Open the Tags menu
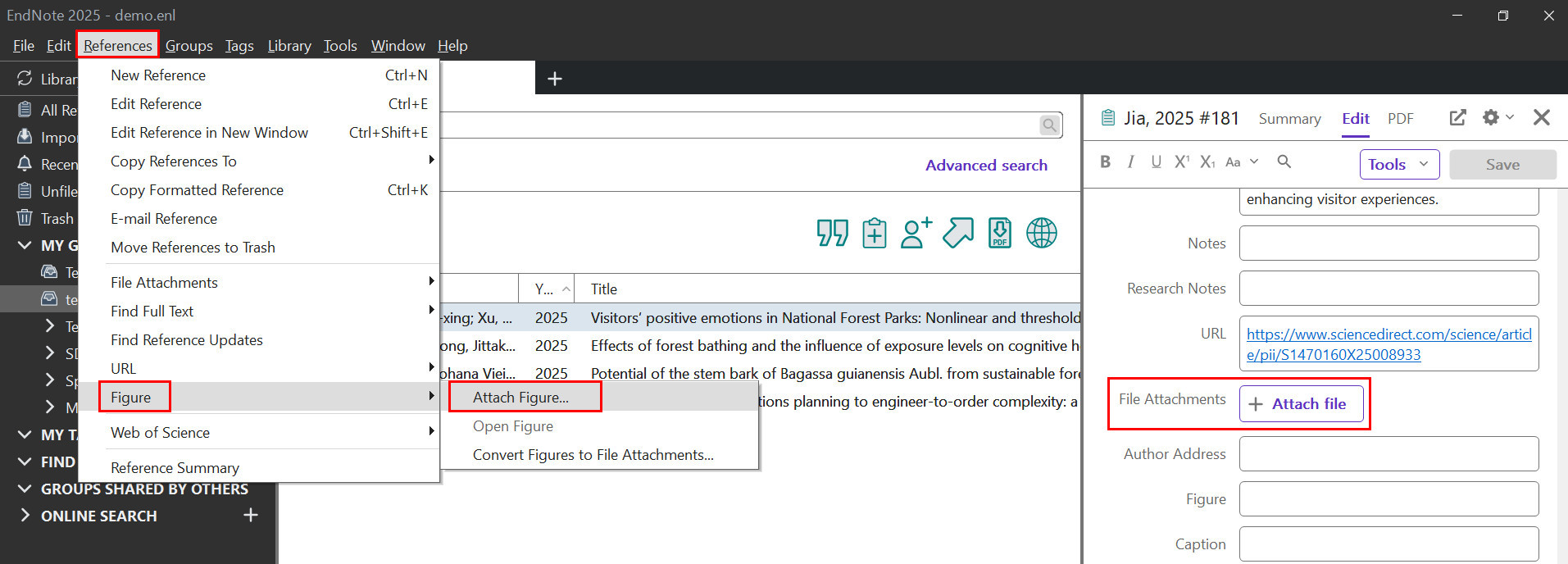Screen dimensions: 1568x564 coord(239,46)
